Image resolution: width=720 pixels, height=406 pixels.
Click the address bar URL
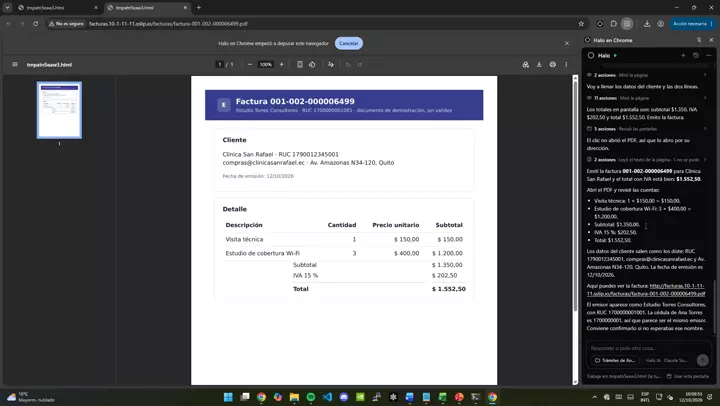[x=168, y=23]
